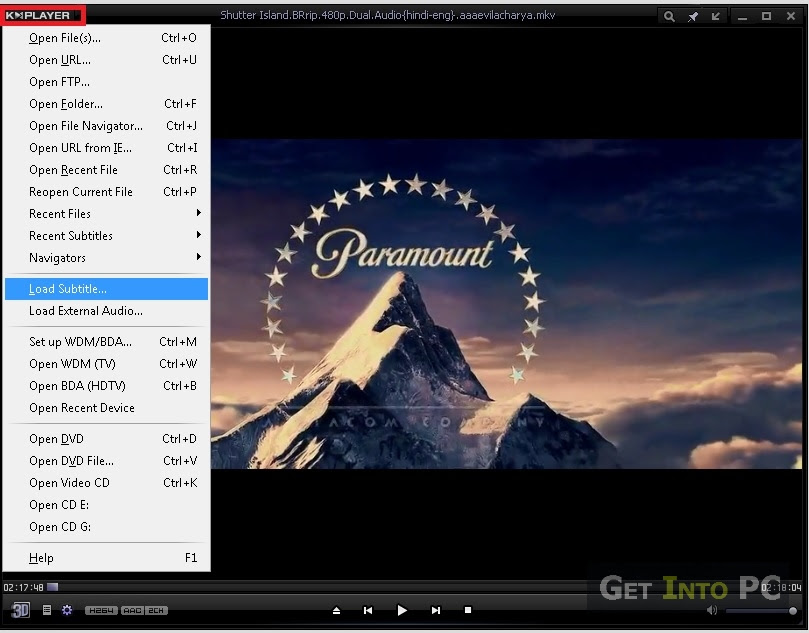Select Open WDM (TV)

point(106,364)
